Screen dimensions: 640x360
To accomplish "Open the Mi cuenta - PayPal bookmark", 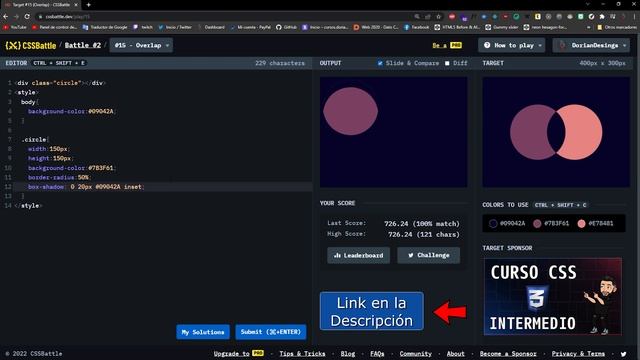I will pyautogui.click(x=250, y=27).
